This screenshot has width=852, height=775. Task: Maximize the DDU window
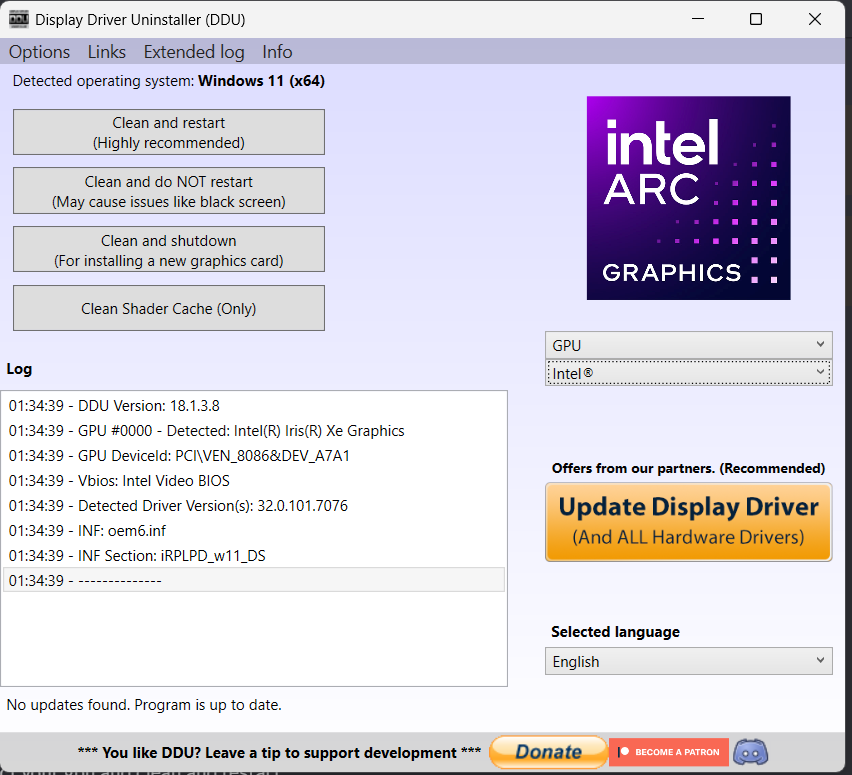tap(756, 19)
